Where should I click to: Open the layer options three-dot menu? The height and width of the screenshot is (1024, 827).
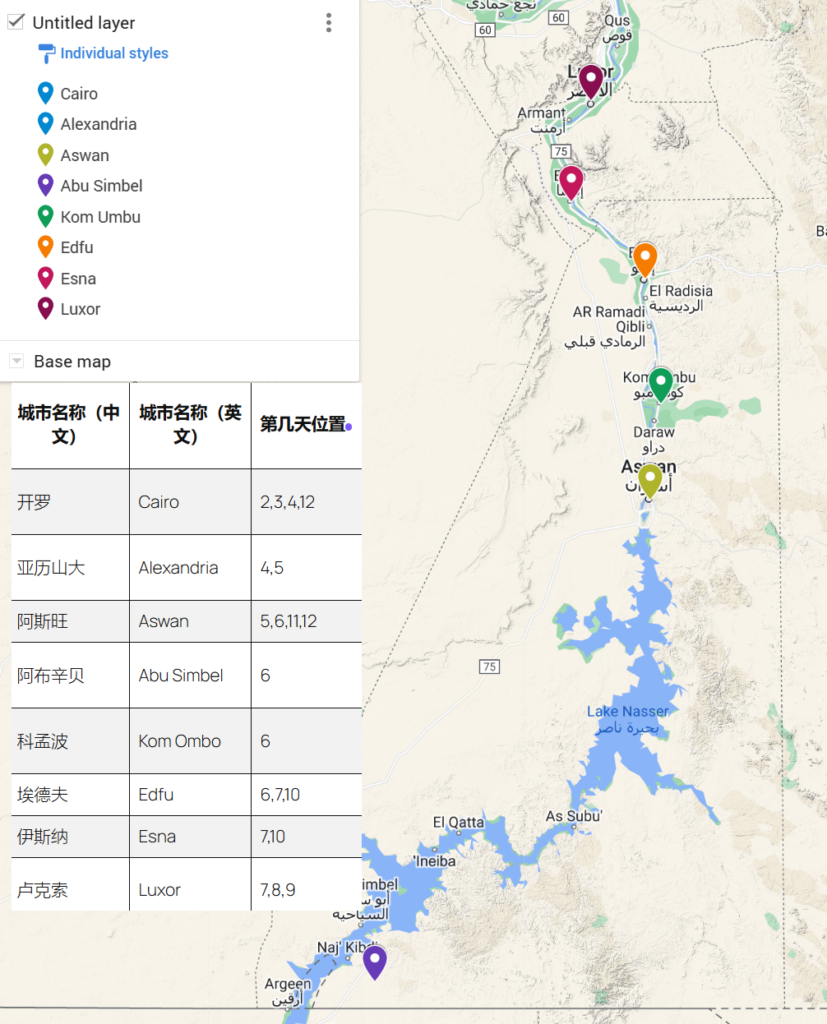click(328, 23)
